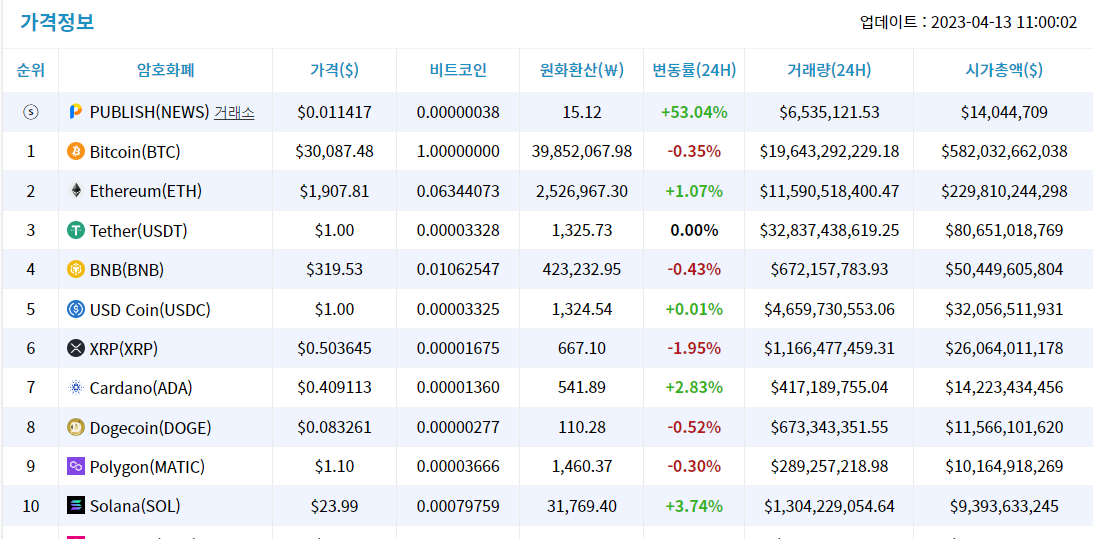Select Polygon price $1.10

coord(335,466)
